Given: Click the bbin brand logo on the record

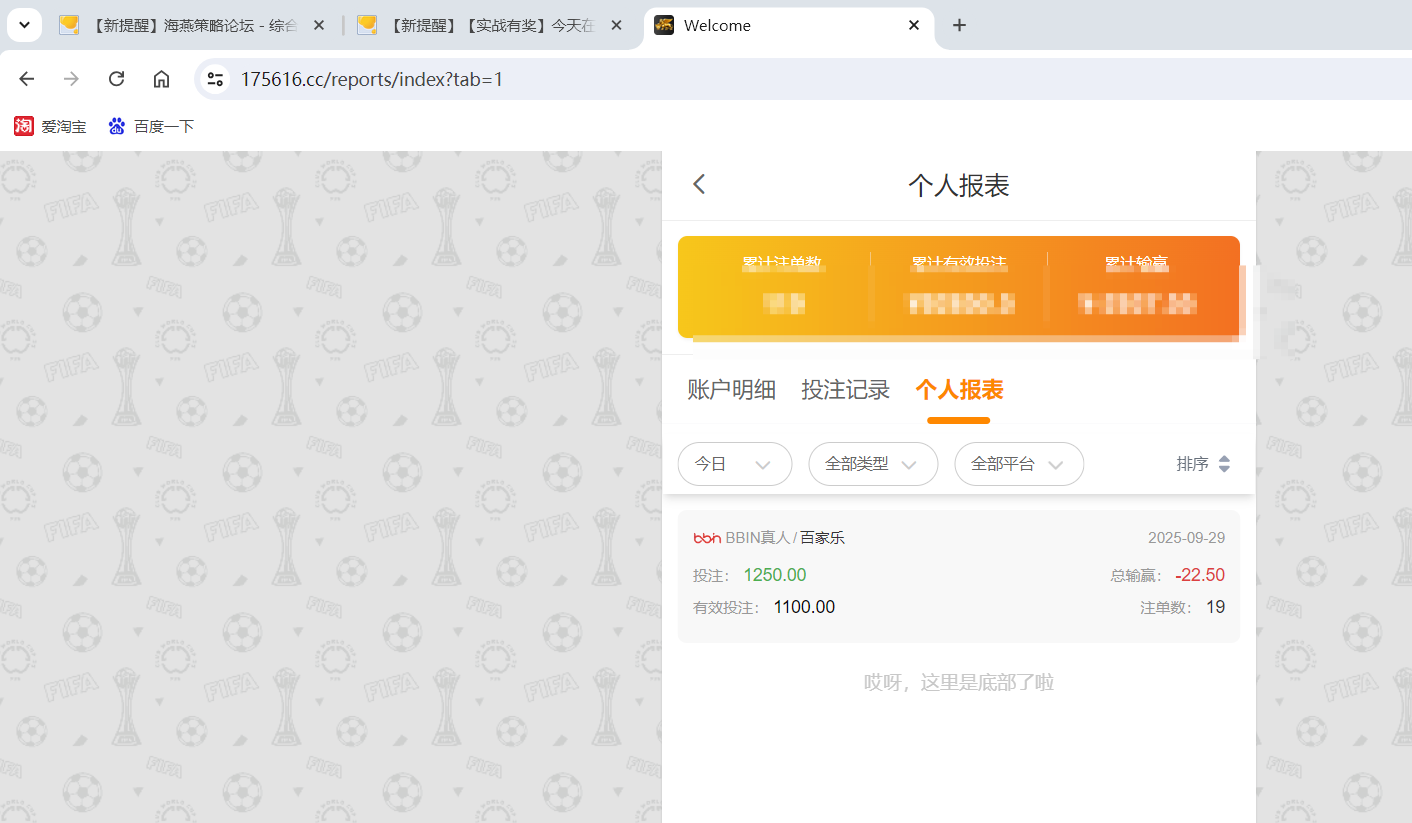Looking at the screenshot, I should coord(707,537).
